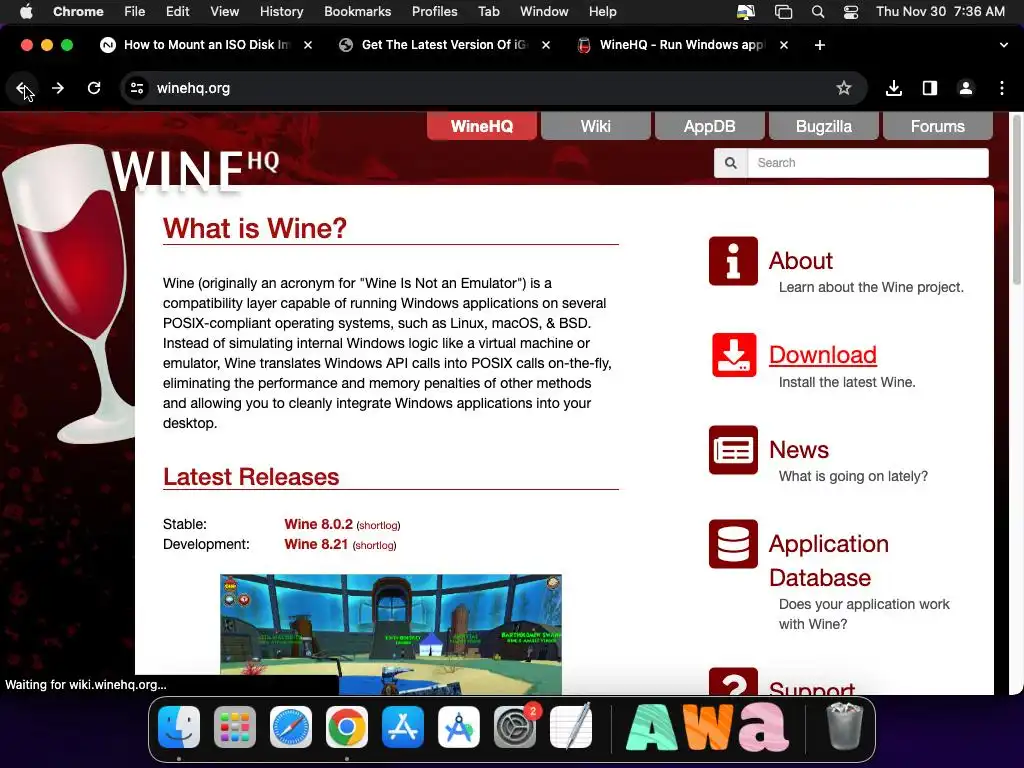This screenshot has height=768, width=1024.
Task: Open Finder from the Dock
Action: 179,727
